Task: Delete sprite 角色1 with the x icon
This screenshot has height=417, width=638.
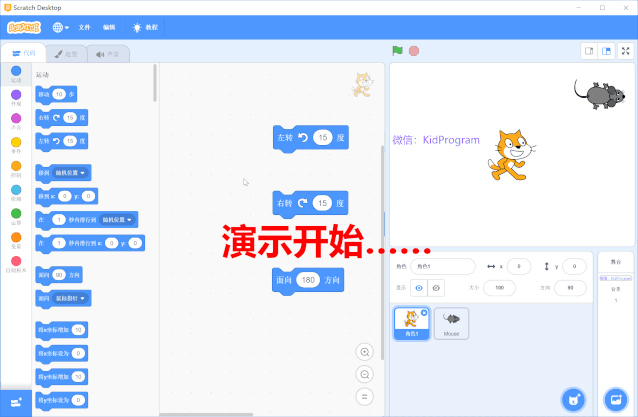Action: click(x=424, y=313)
